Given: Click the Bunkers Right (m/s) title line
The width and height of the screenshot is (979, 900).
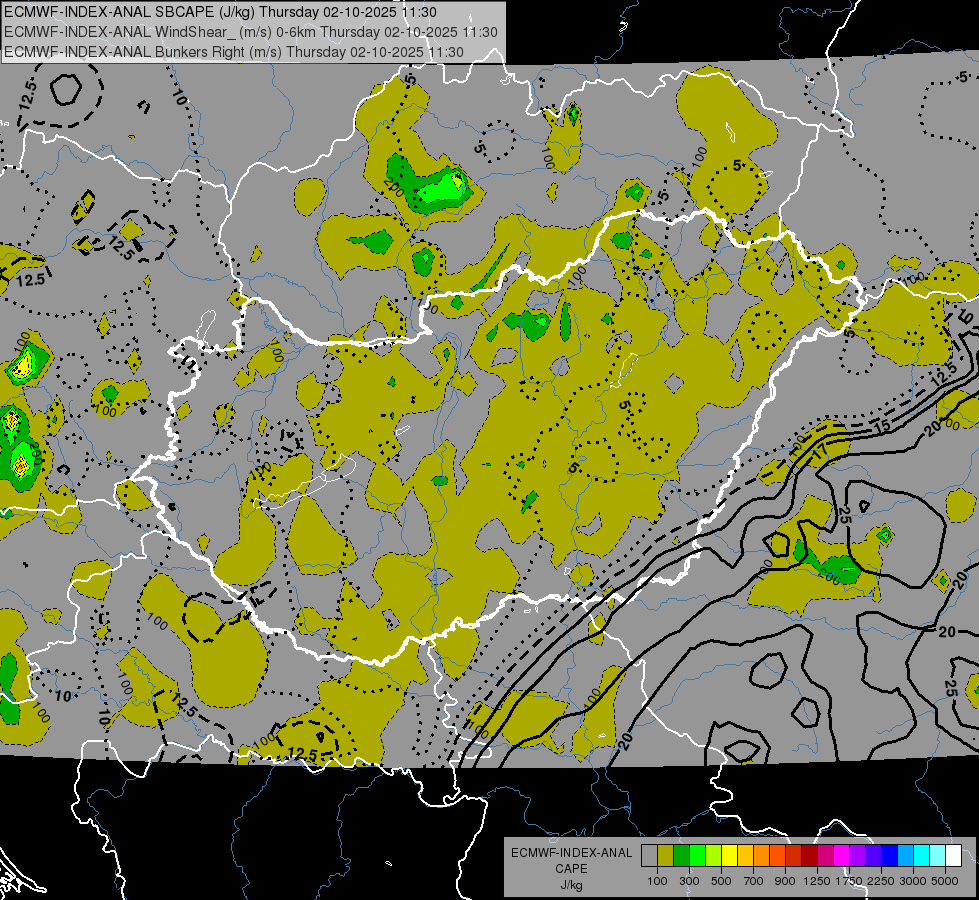Looking at the screenshot, I should pyautogui.click(x=234, y=52).
